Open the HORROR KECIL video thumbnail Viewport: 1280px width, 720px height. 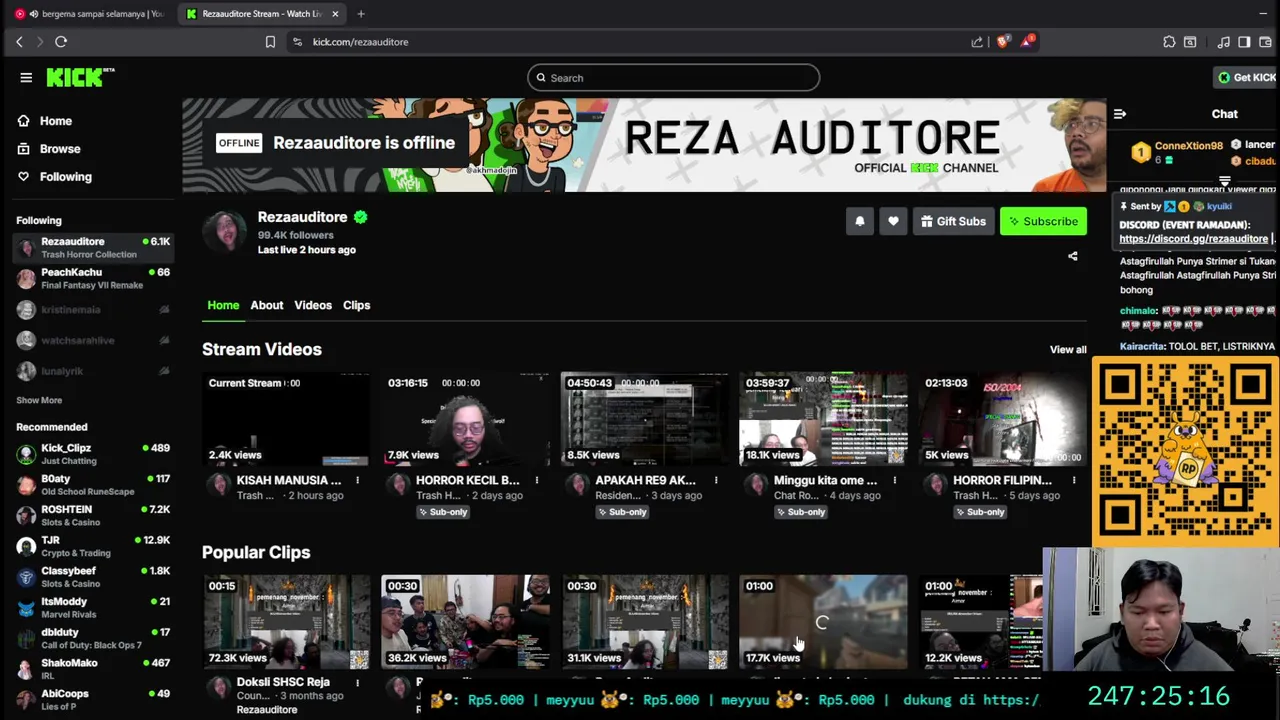[x=465, y=419]
